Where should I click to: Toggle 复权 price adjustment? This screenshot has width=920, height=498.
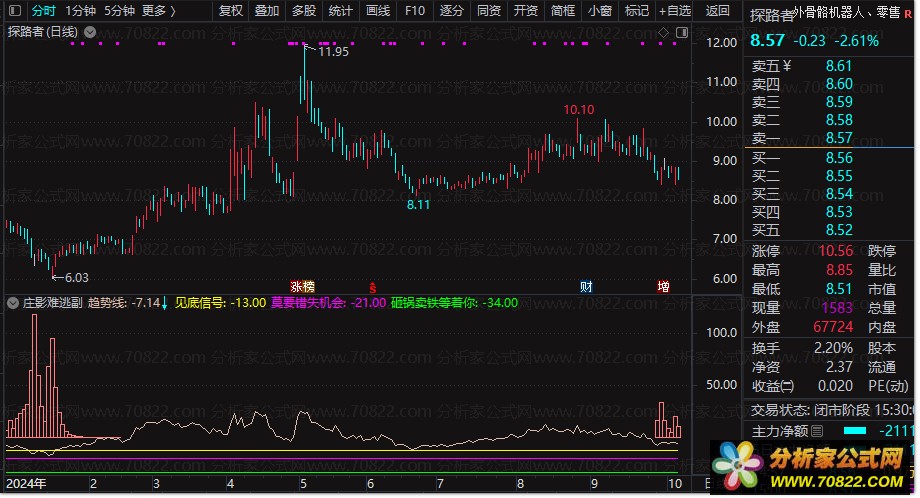coord(230,11)
